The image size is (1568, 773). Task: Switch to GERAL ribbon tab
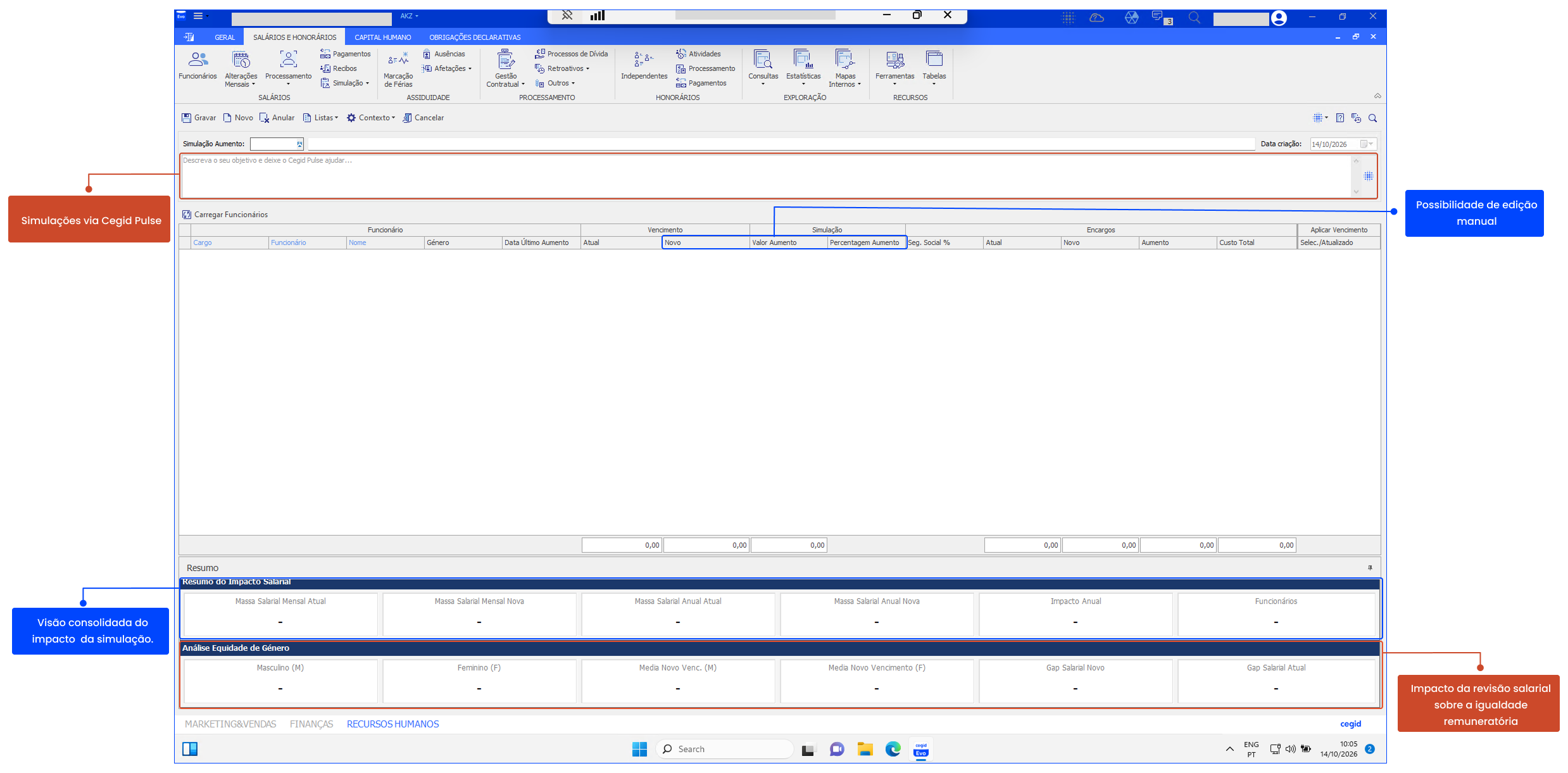225,37
